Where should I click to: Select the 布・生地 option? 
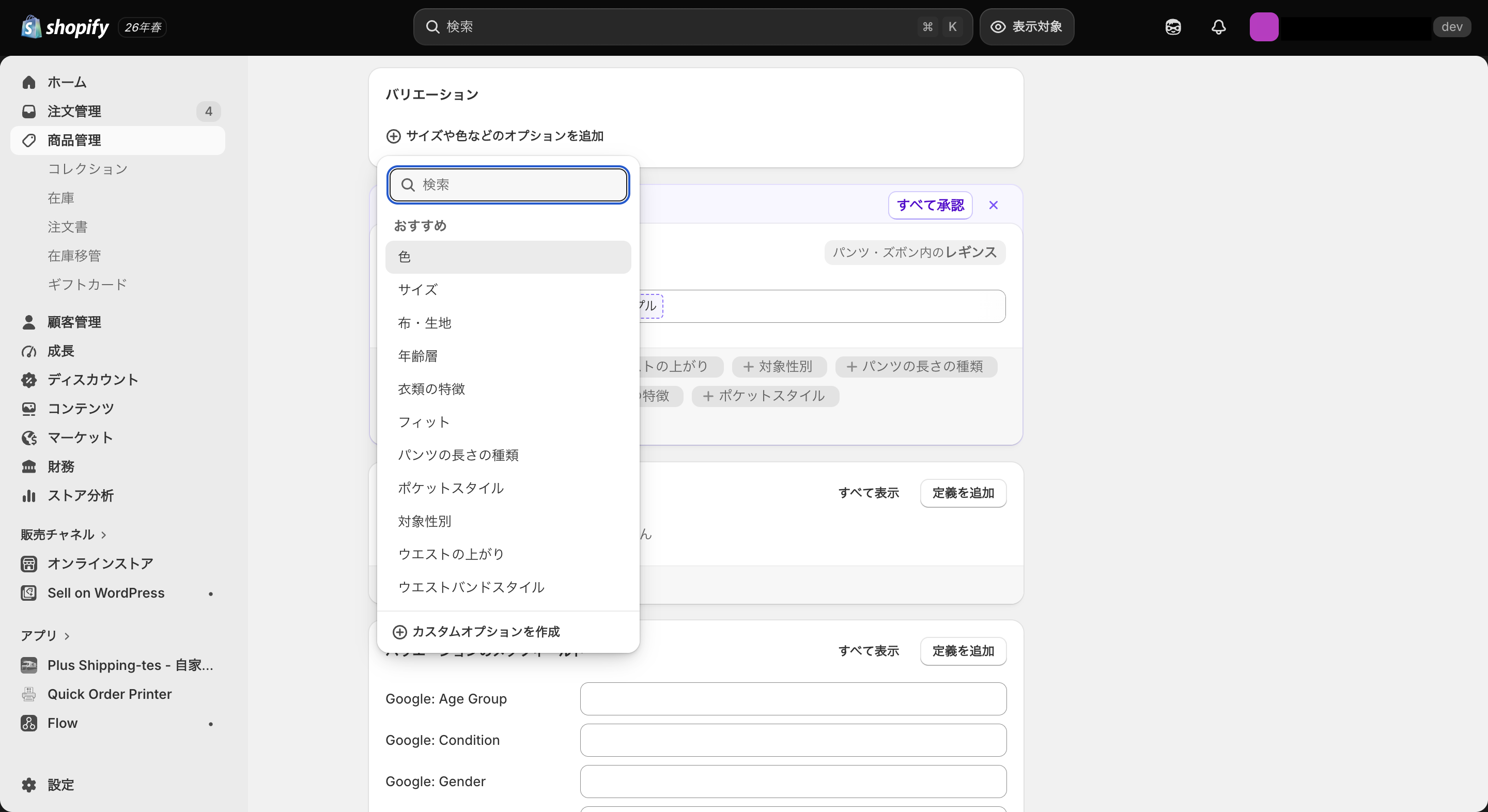(x=508, y=322)
